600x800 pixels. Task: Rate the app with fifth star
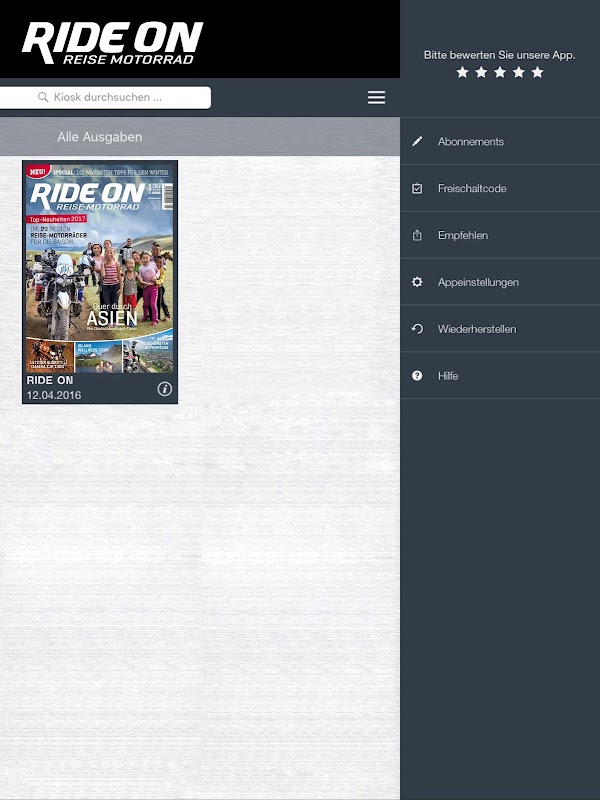537,72
